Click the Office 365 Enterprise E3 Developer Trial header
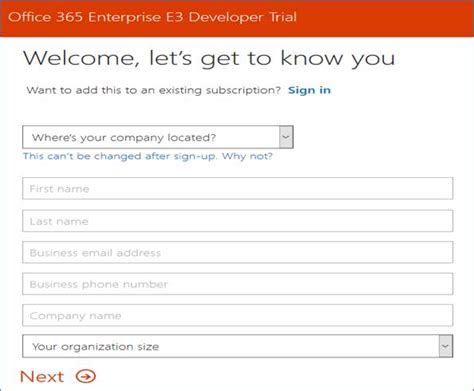Image resolution: width=474 pixels, height=391 pixels. click(152, 17)
